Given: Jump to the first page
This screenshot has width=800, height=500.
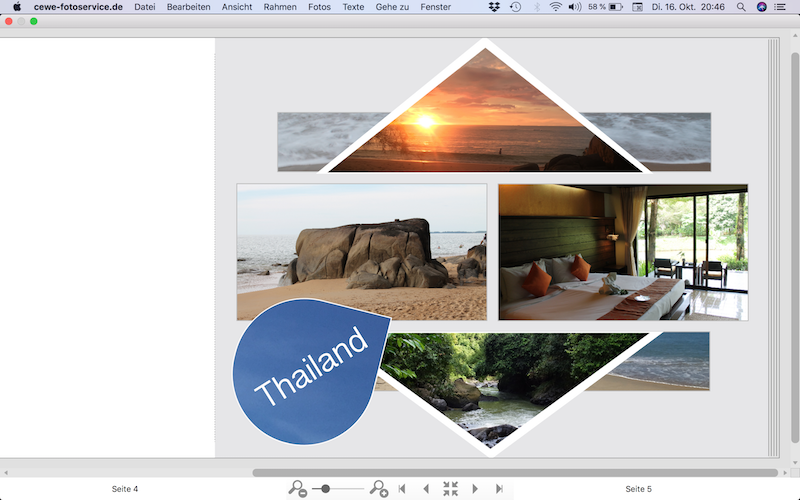Looking at the screenshot, I should (402, 488).
